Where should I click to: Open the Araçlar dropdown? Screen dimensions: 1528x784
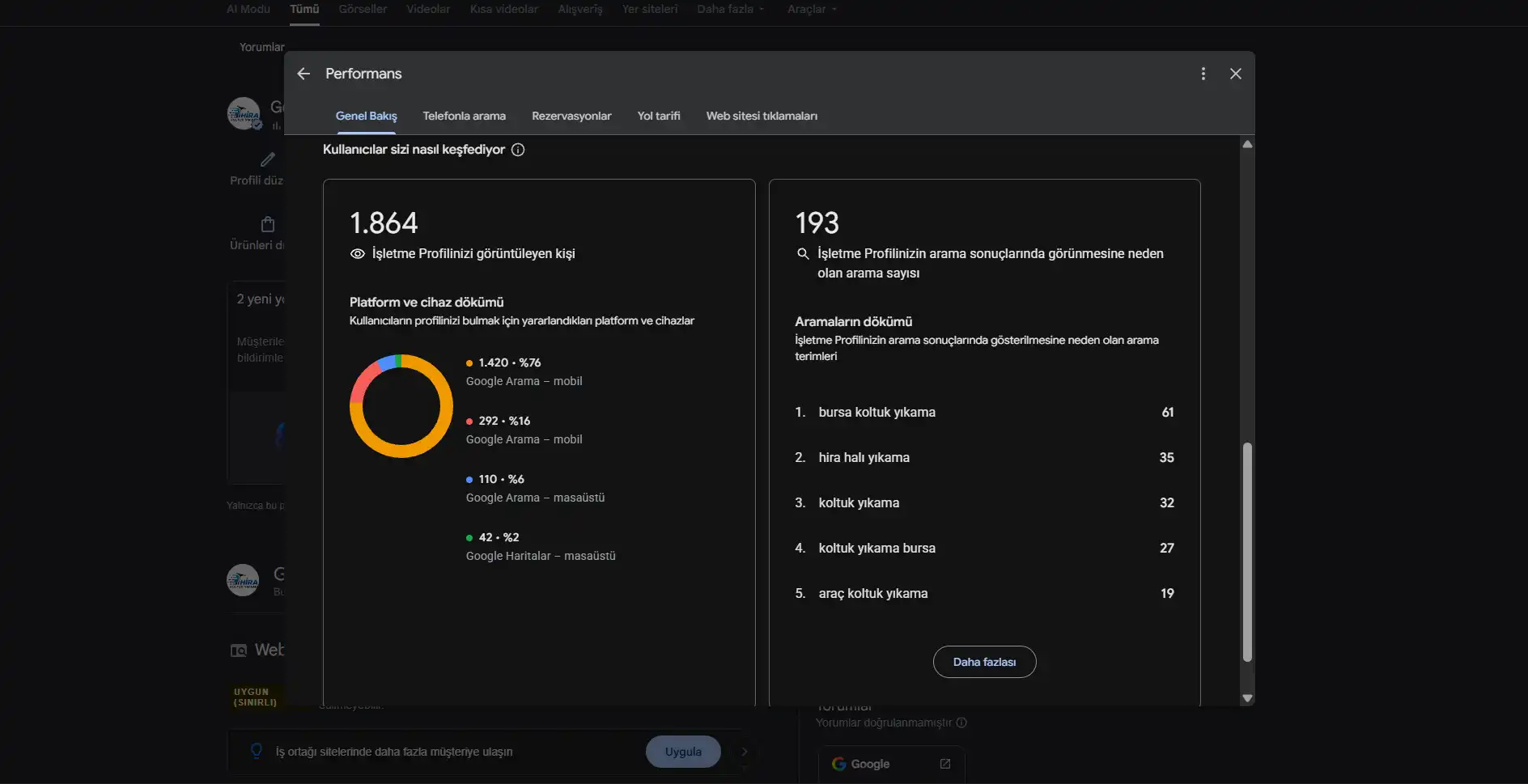(812, 9)
